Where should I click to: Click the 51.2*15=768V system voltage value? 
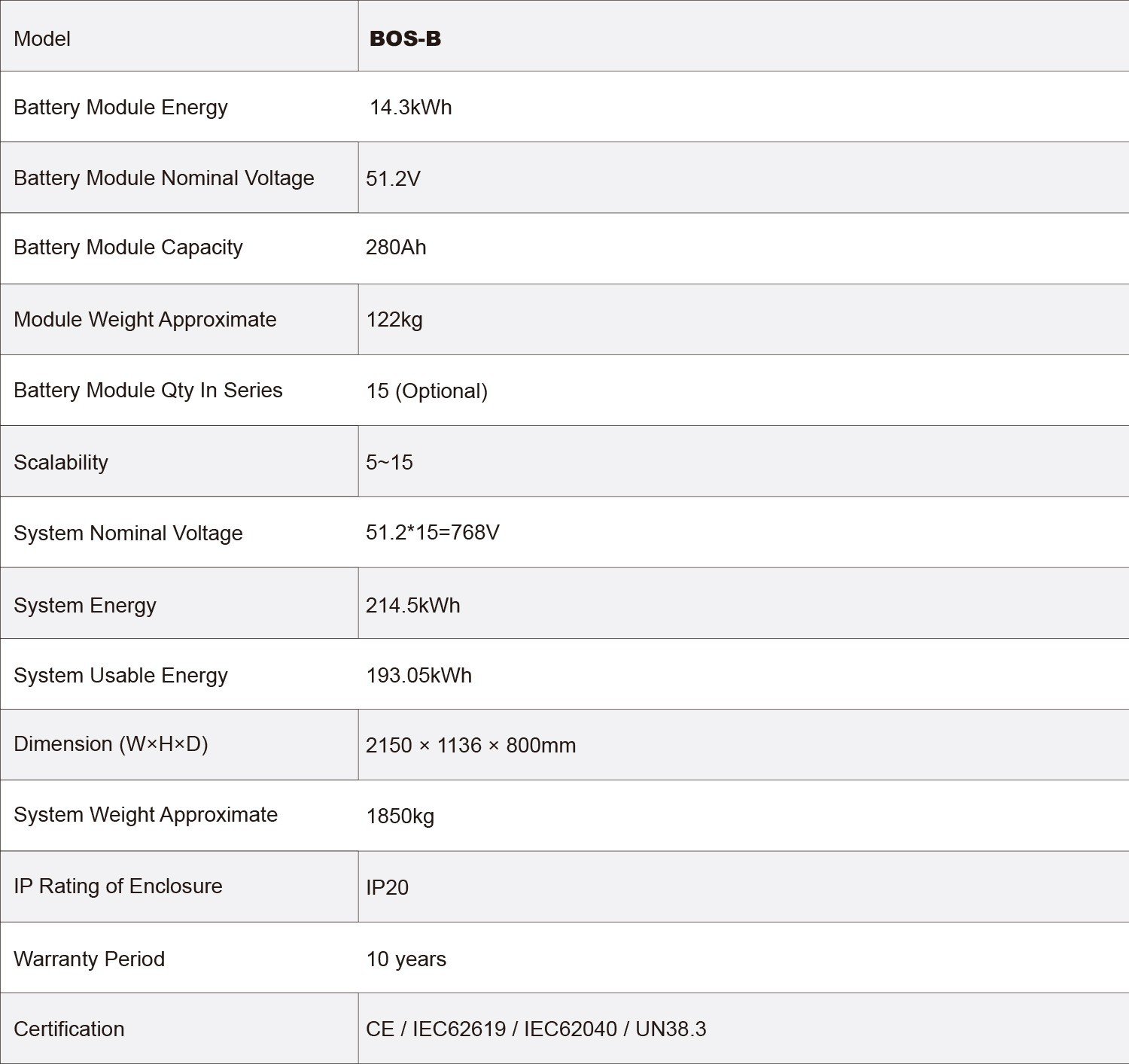point(433,533)
